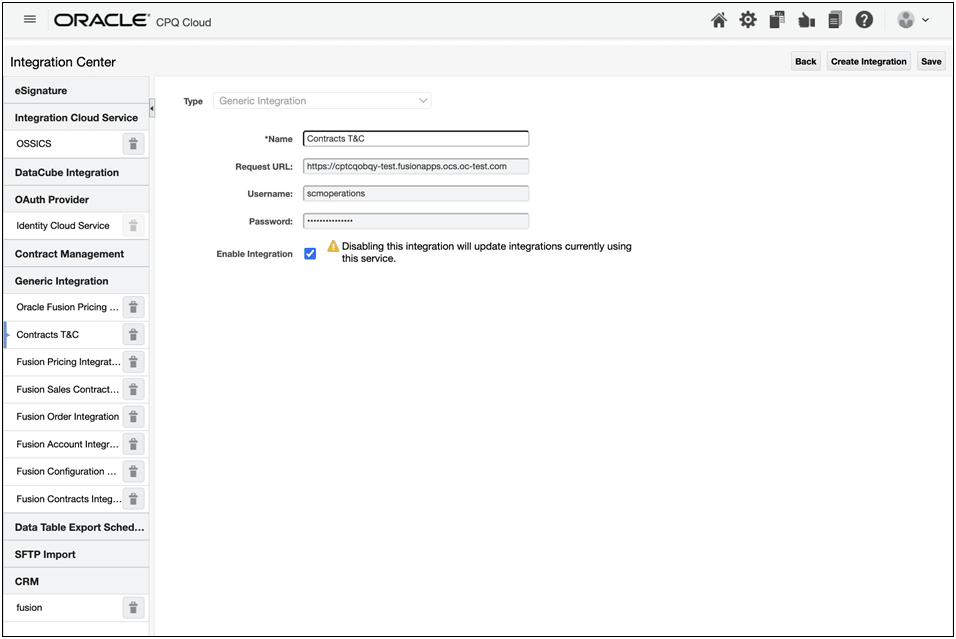Delete the Identity Cloud Service entry
The height and width of the screenshot is (639, 956).
pos(133,226)
